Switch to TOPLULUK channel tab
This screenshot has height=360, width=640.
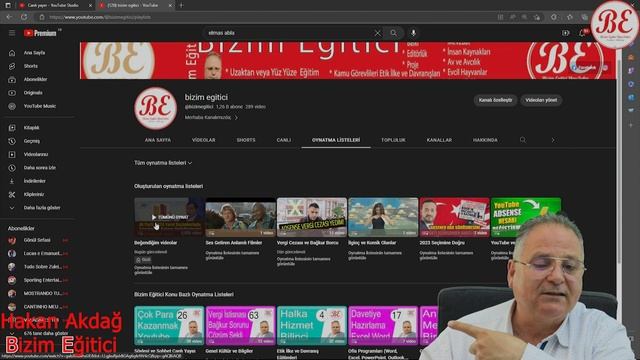393,140
